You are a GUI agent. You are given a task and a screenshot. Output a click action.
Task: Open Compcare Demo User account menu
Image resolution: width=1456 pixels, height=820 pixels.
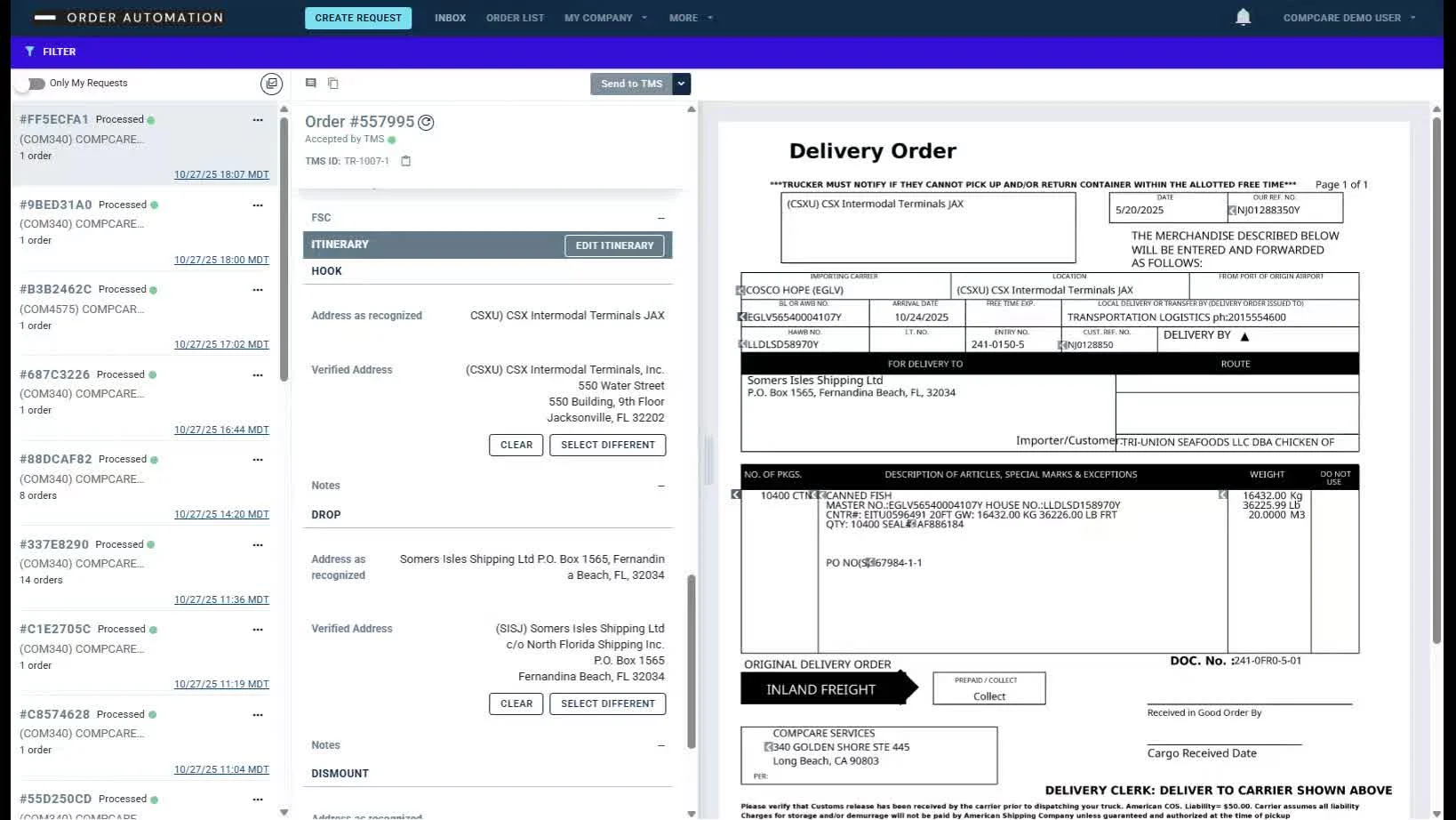tap(1348, 18)
